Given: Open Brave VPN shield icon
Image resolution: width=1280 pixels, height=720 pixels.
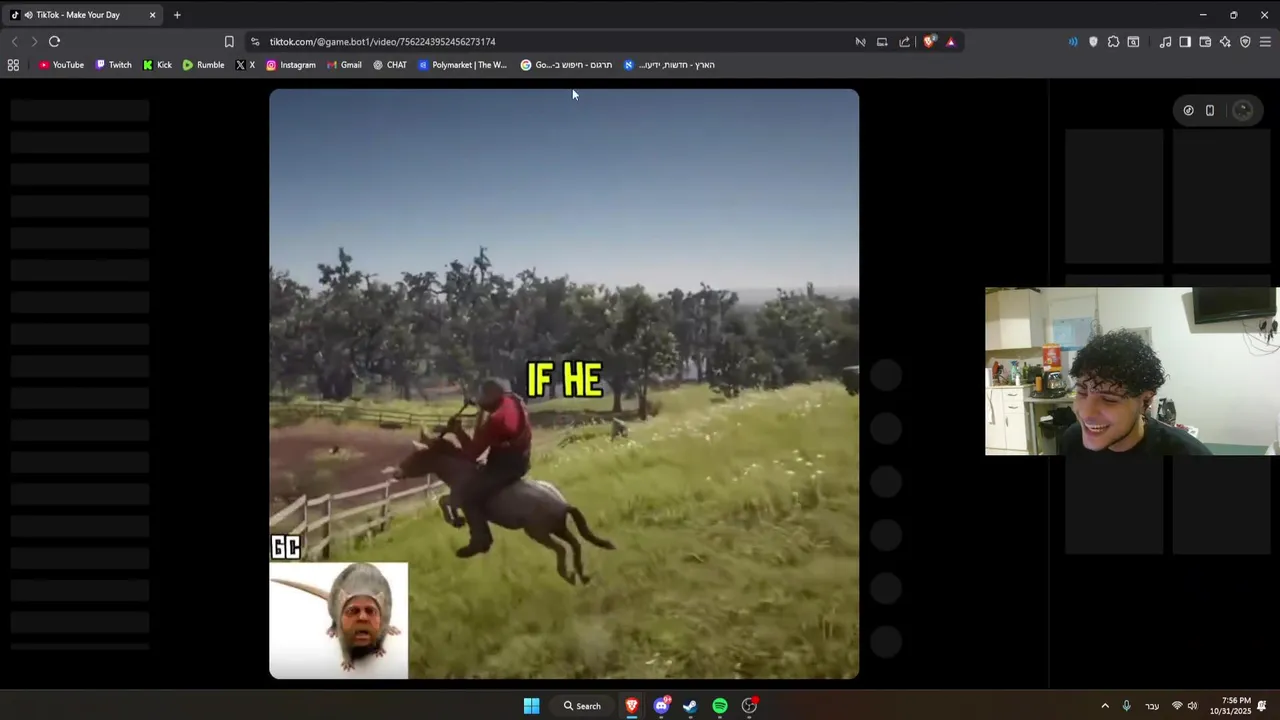Looking at the screenshot, I should pos(1245,42).
